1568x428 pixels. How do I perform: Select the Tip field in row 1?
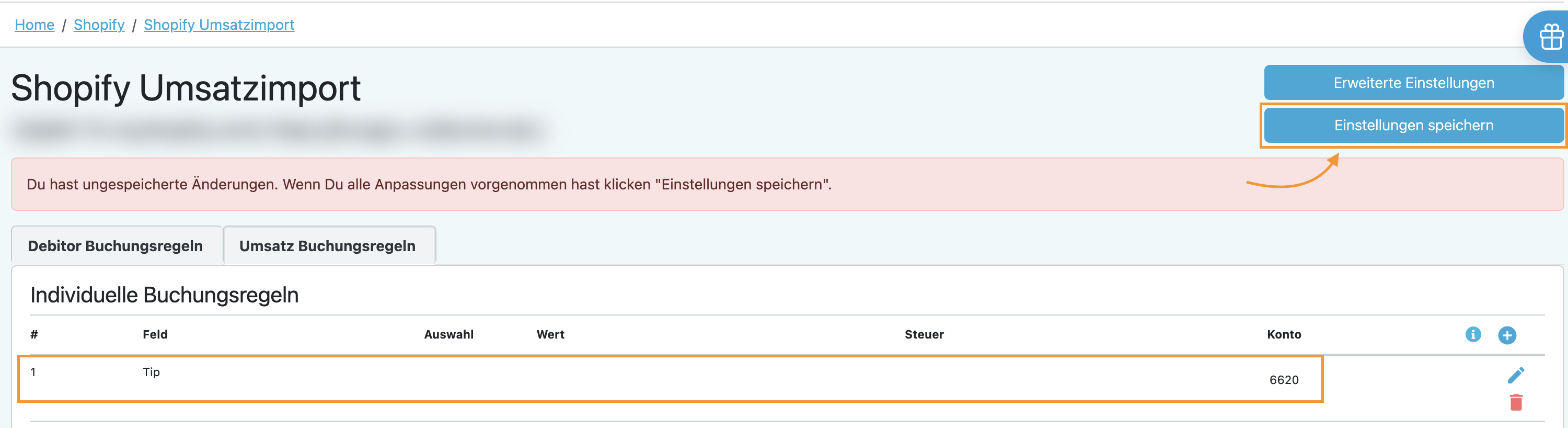(x=152, y=372)
